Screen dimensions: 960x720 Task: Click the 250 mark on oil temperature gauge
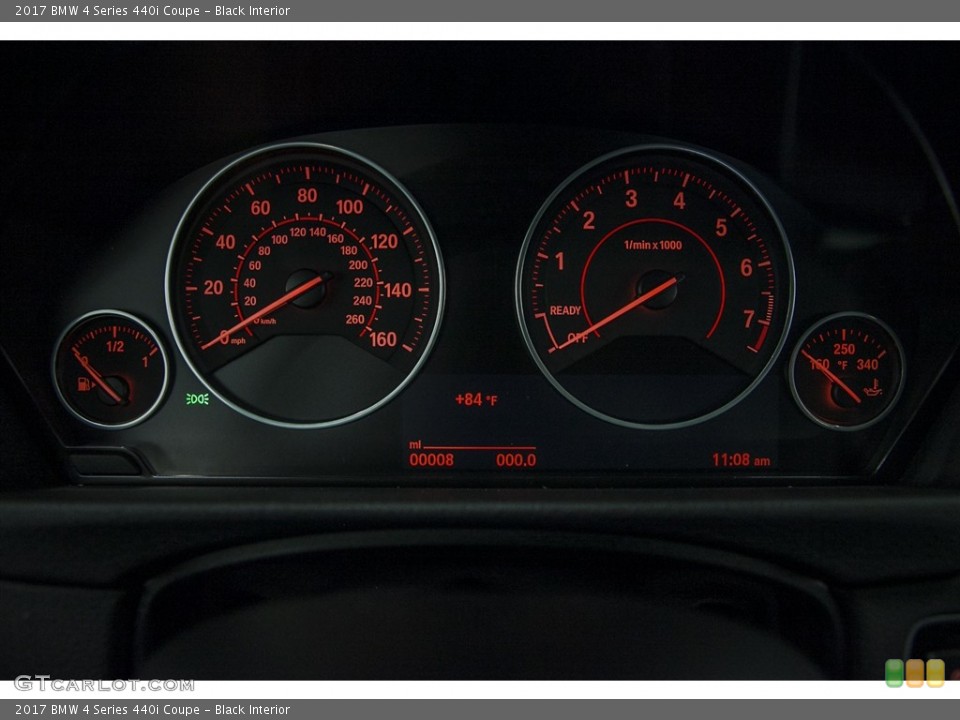tap(844, 349)
